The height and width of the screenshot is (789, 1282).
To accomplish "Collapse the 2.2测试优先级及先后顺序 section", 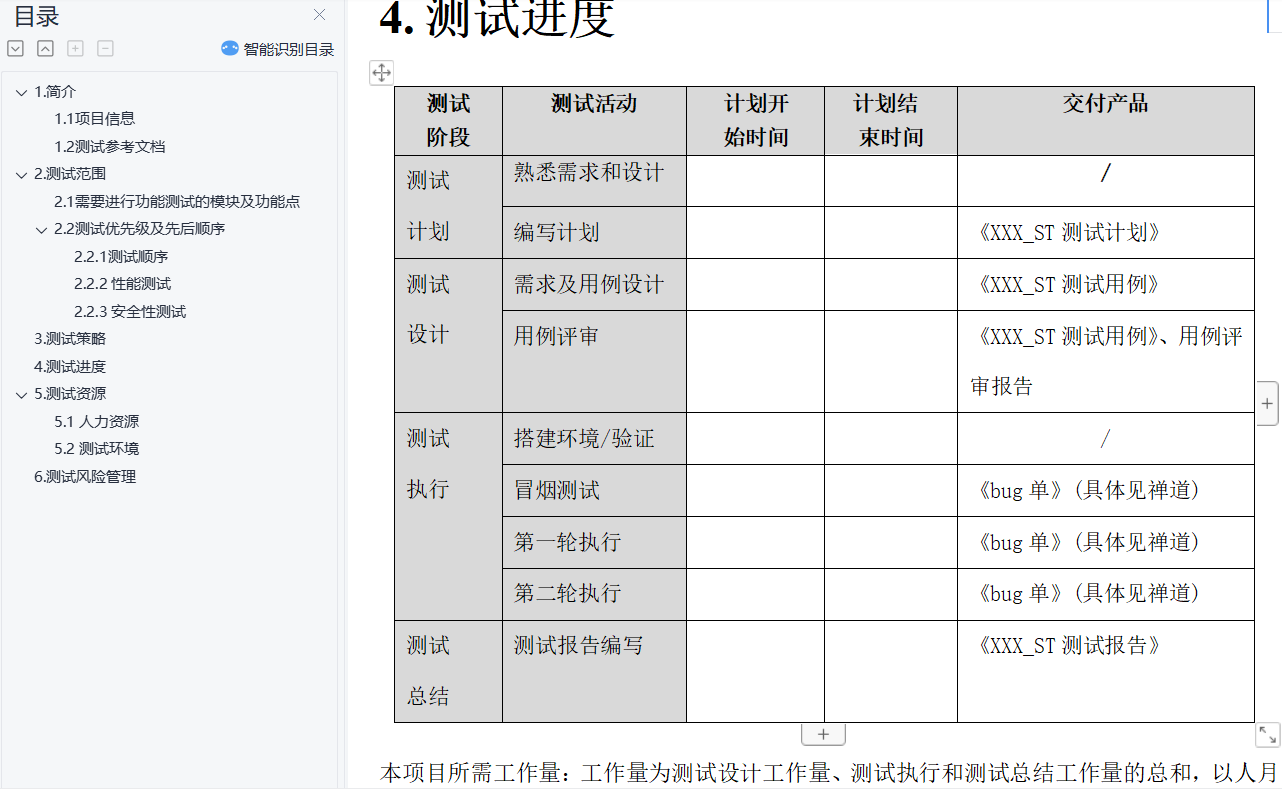I will 41,229.
